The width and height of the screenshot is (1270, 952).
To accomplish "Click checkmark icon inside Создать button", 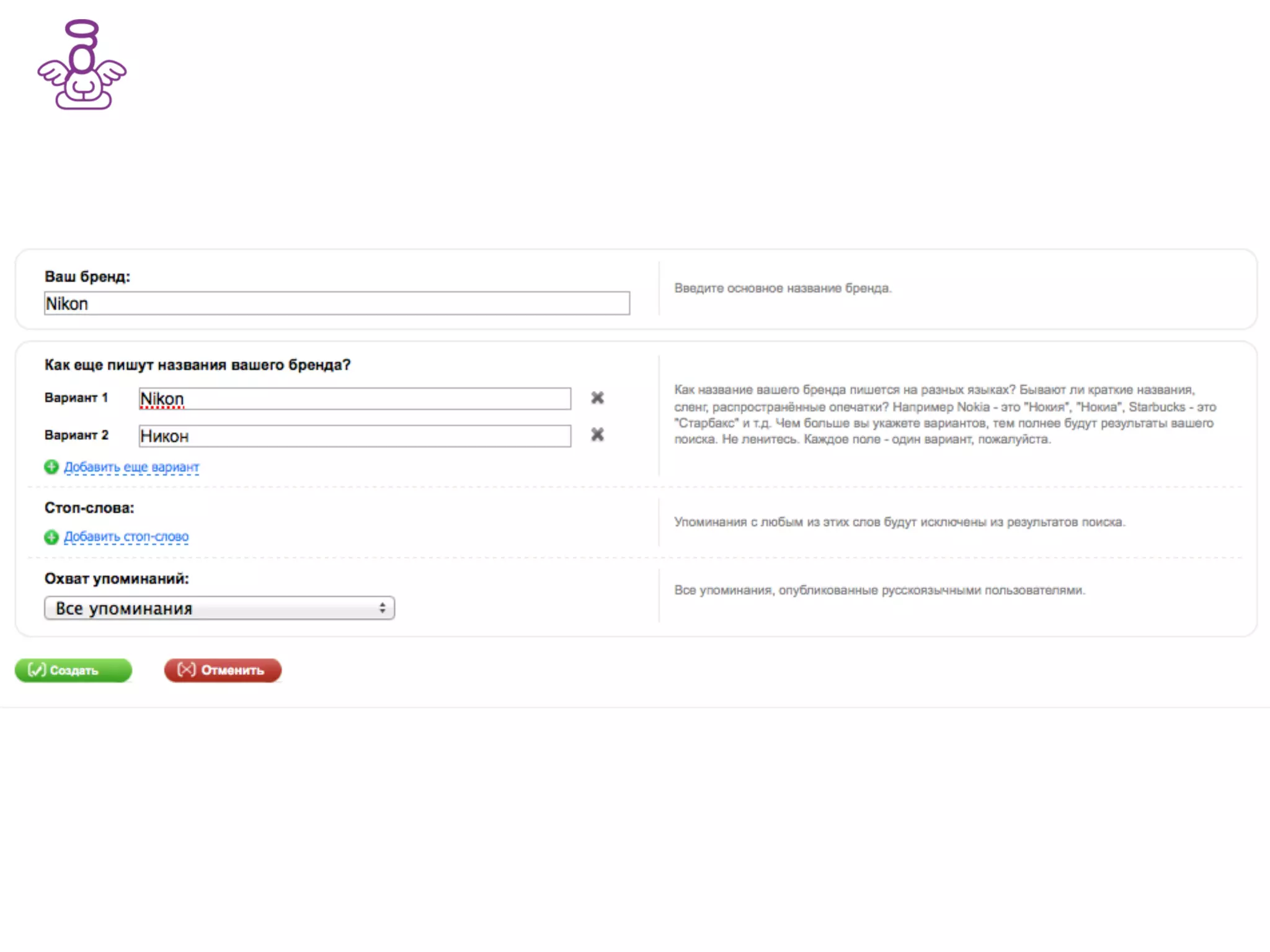I will tap(37, 670).
